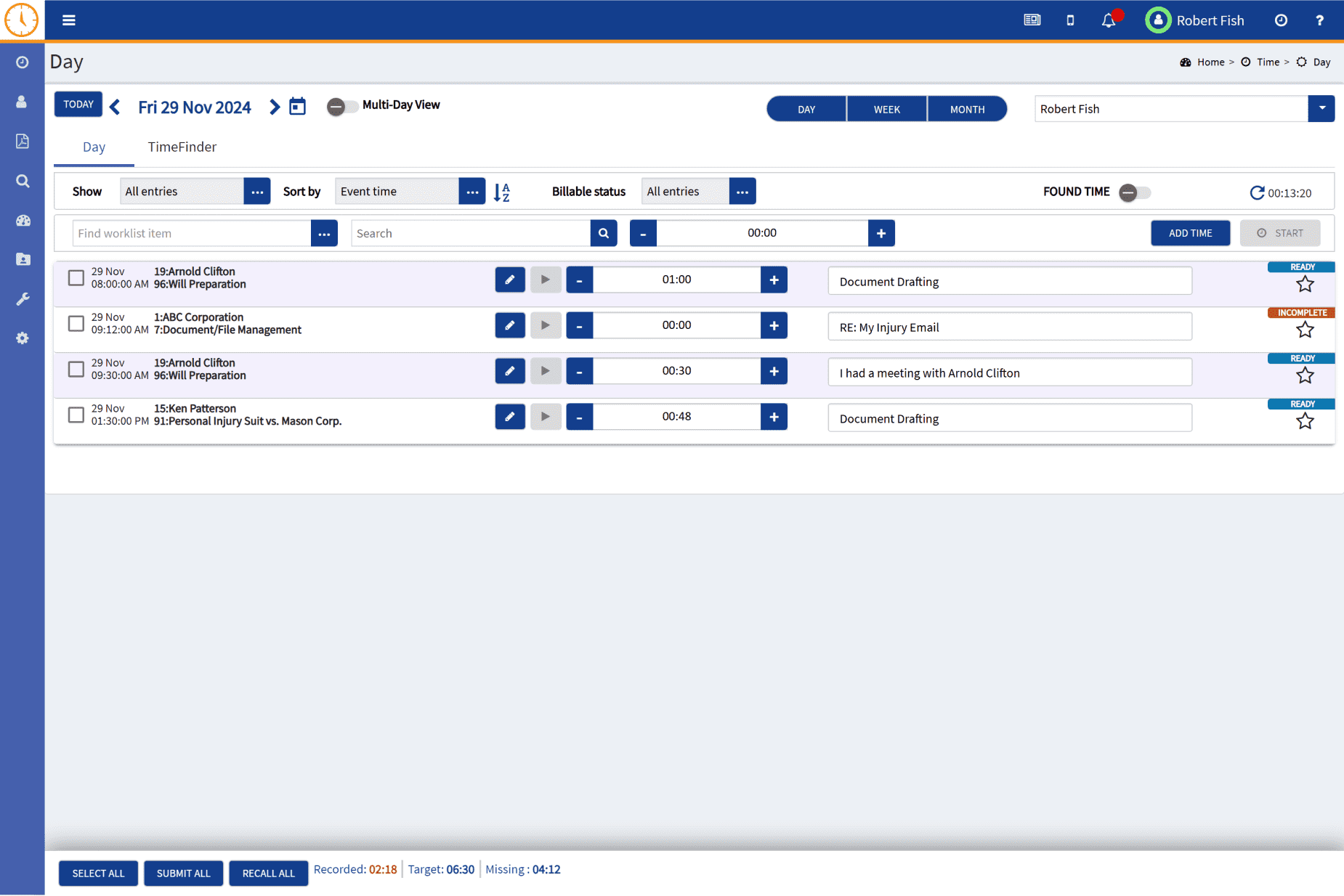Open the PDF documents sidebar icon
This screenshot has width=1344, height=896.
(x=23, y=141)
